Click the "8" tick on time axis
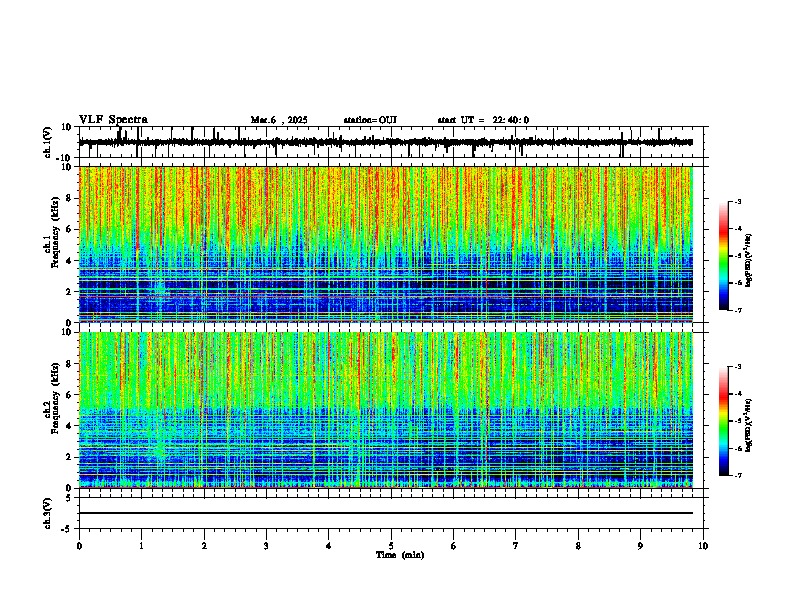 (x=578, y=546)
